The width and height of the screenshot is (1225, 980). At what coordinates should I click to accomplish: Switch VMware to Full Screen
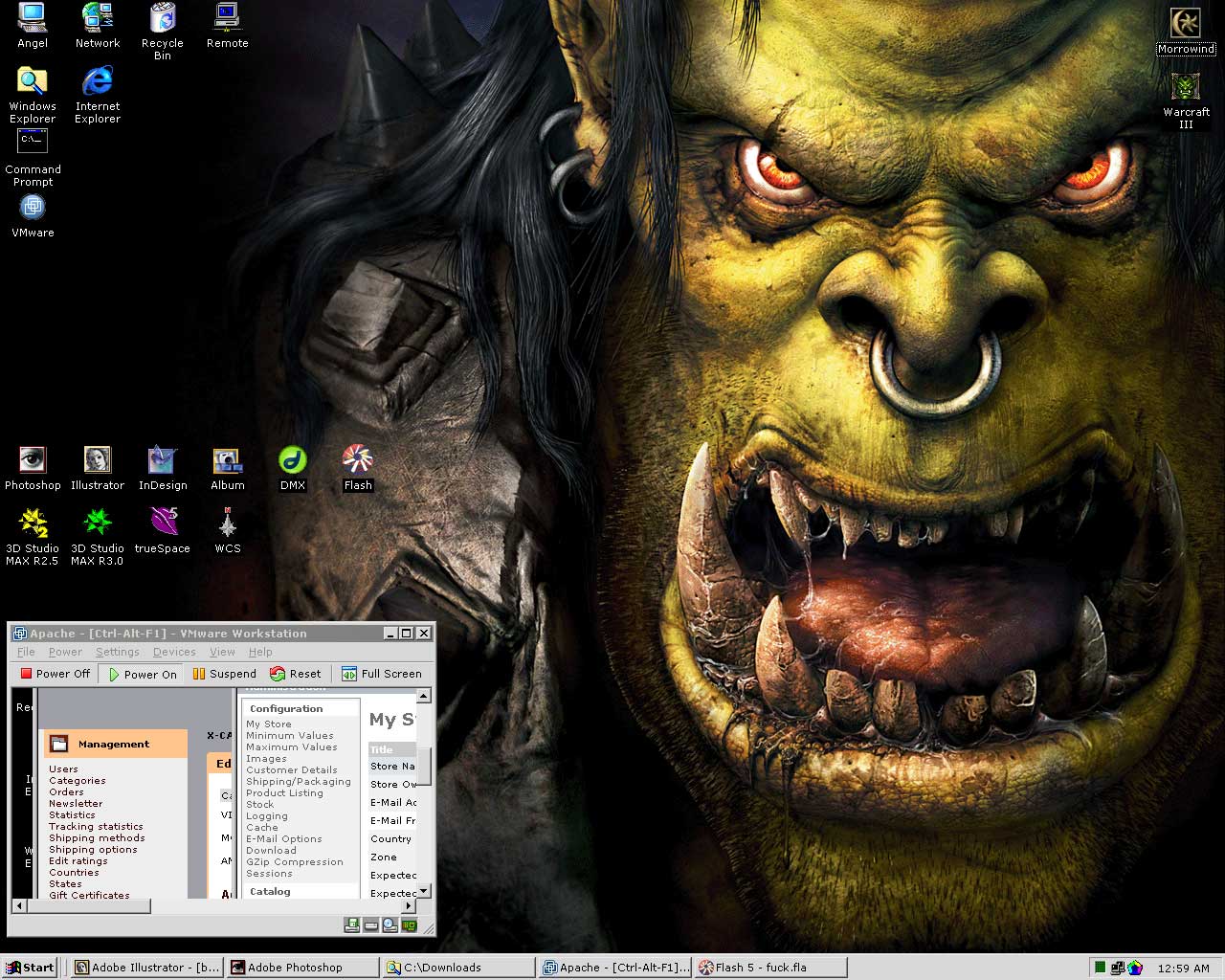click(x=382, y=674)
